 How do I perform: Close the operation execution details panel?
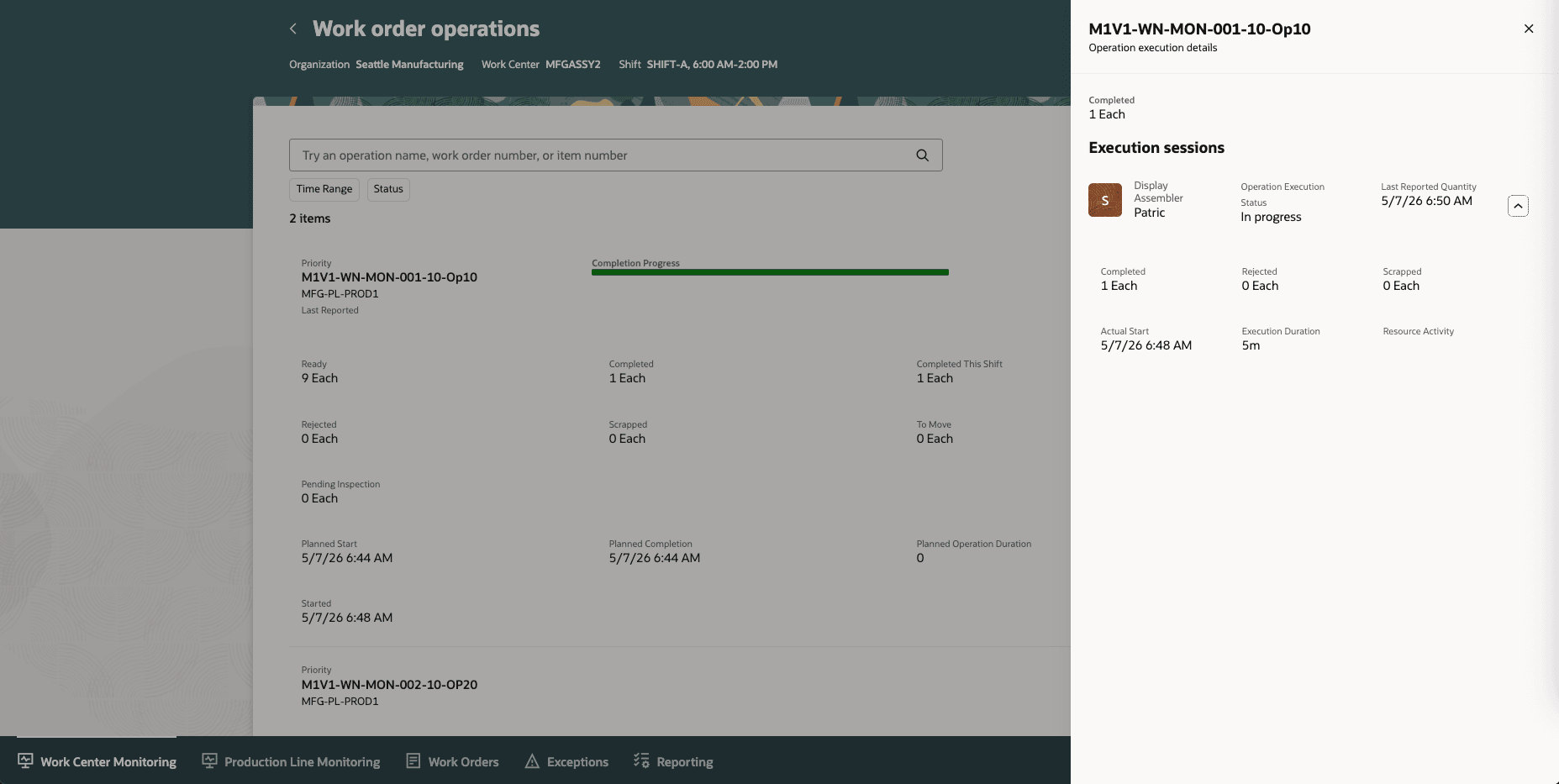[1528, 29]
